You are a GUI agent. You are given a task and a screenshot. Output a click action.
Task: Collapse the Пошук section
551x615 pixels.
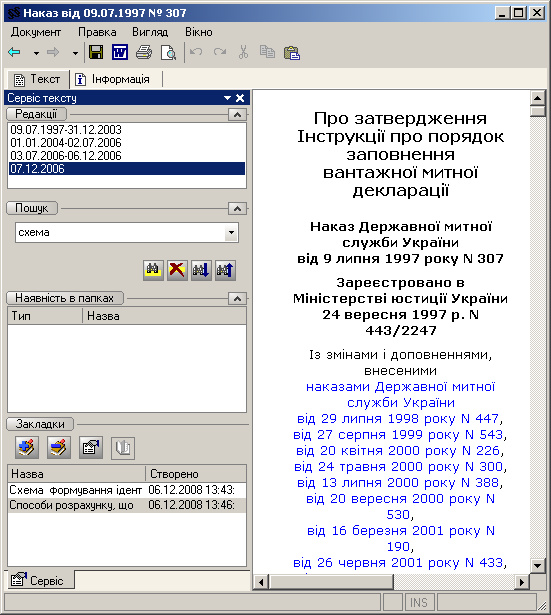coord(237,208)
